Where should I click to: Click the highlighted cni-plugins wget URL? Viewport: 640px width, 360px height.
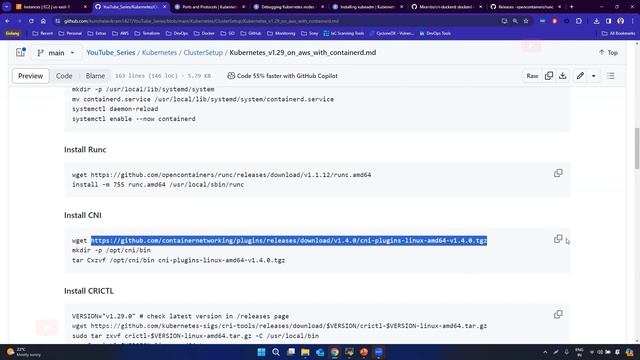click(289, 240)
